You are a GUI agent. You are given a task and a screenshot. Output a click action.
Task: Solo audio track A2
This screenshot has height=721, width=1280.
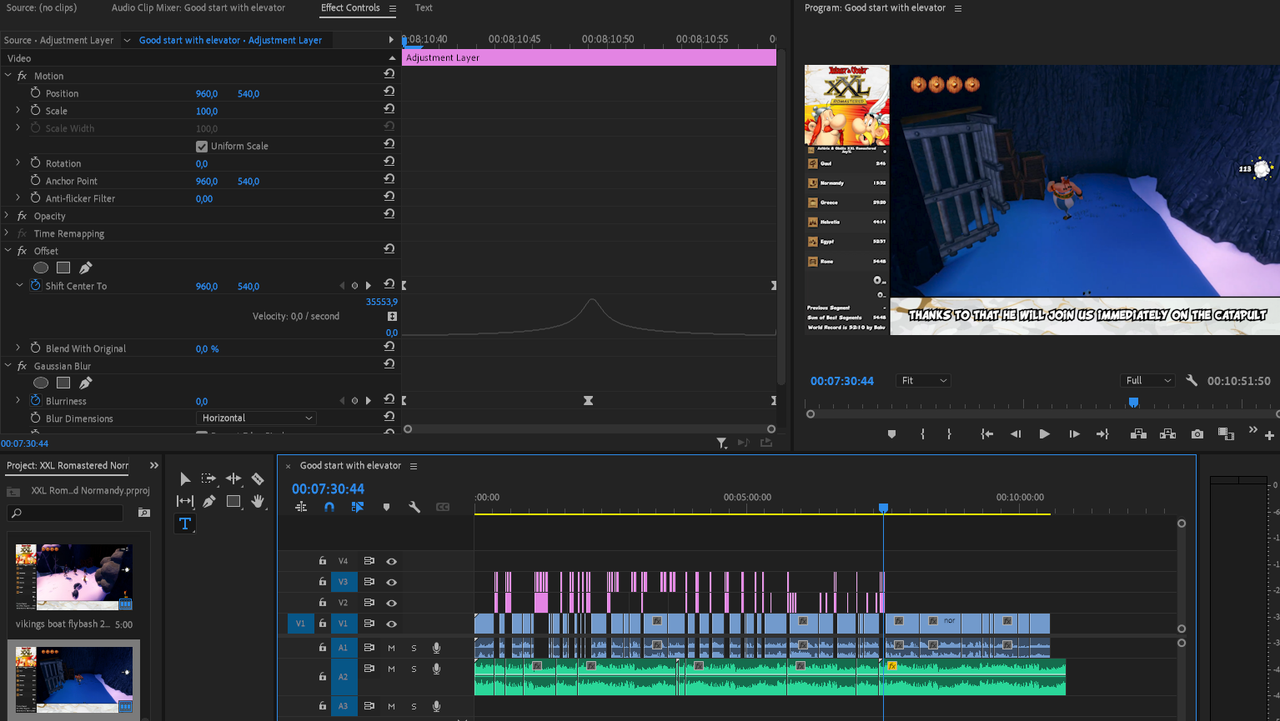tap(413, 669)
